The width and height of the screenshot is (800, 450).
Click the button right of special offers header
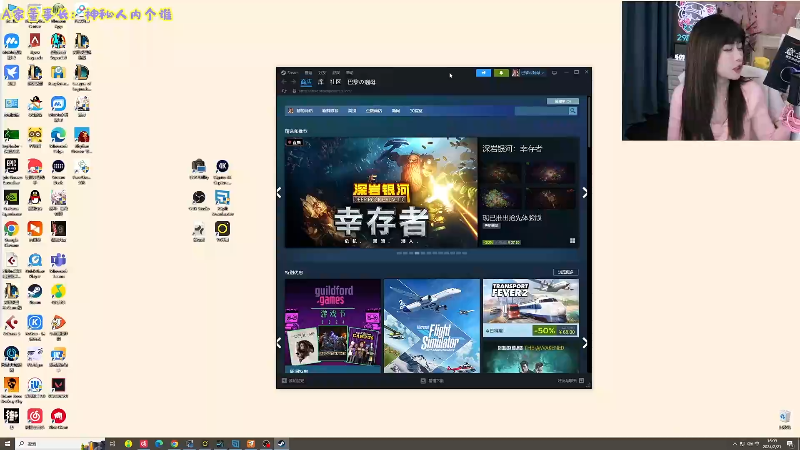tap(565, 272)
